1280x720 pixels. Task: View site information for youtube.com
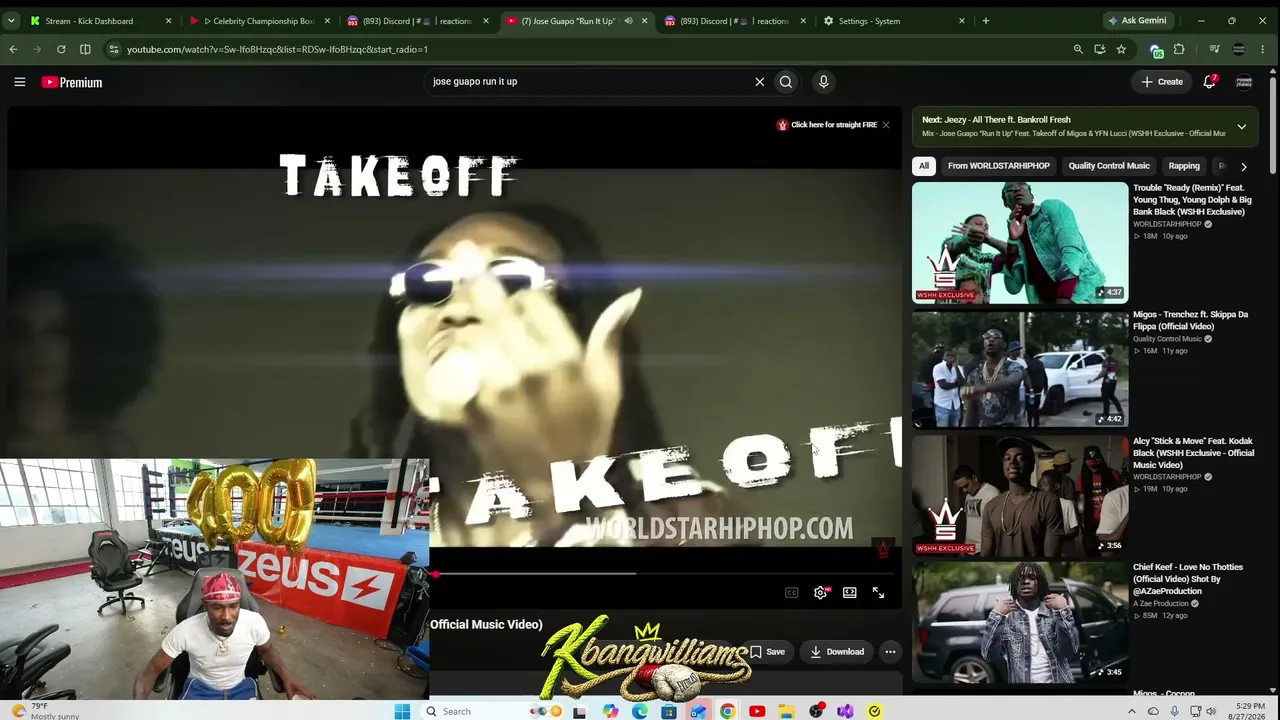pos(113,49)
